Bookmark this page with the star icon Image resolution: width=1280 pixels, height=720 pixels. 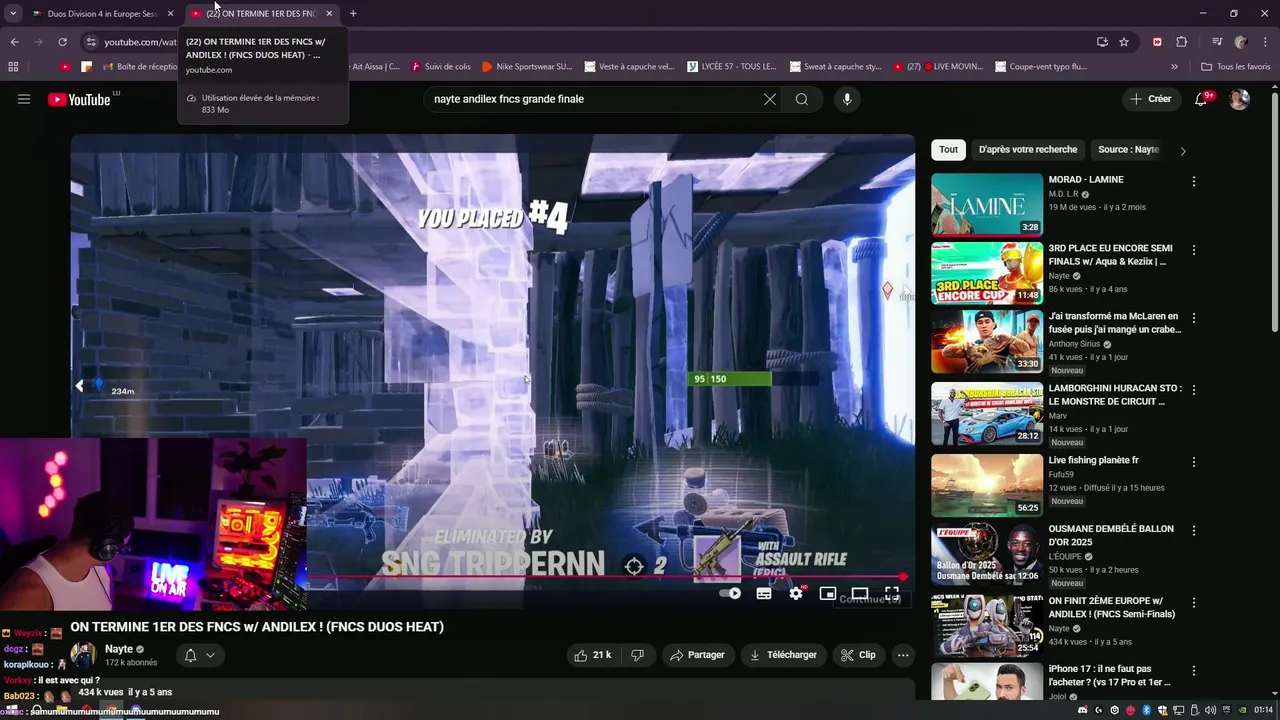coord(1124,42)
